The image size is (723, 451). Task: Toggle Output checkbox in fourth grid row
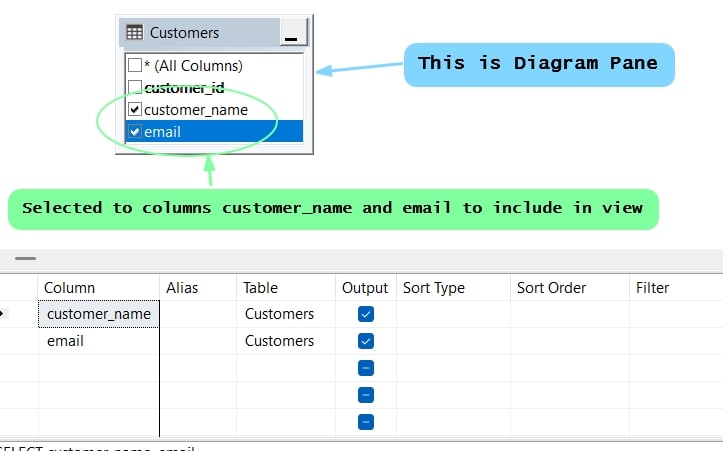(x=366, y=395)
